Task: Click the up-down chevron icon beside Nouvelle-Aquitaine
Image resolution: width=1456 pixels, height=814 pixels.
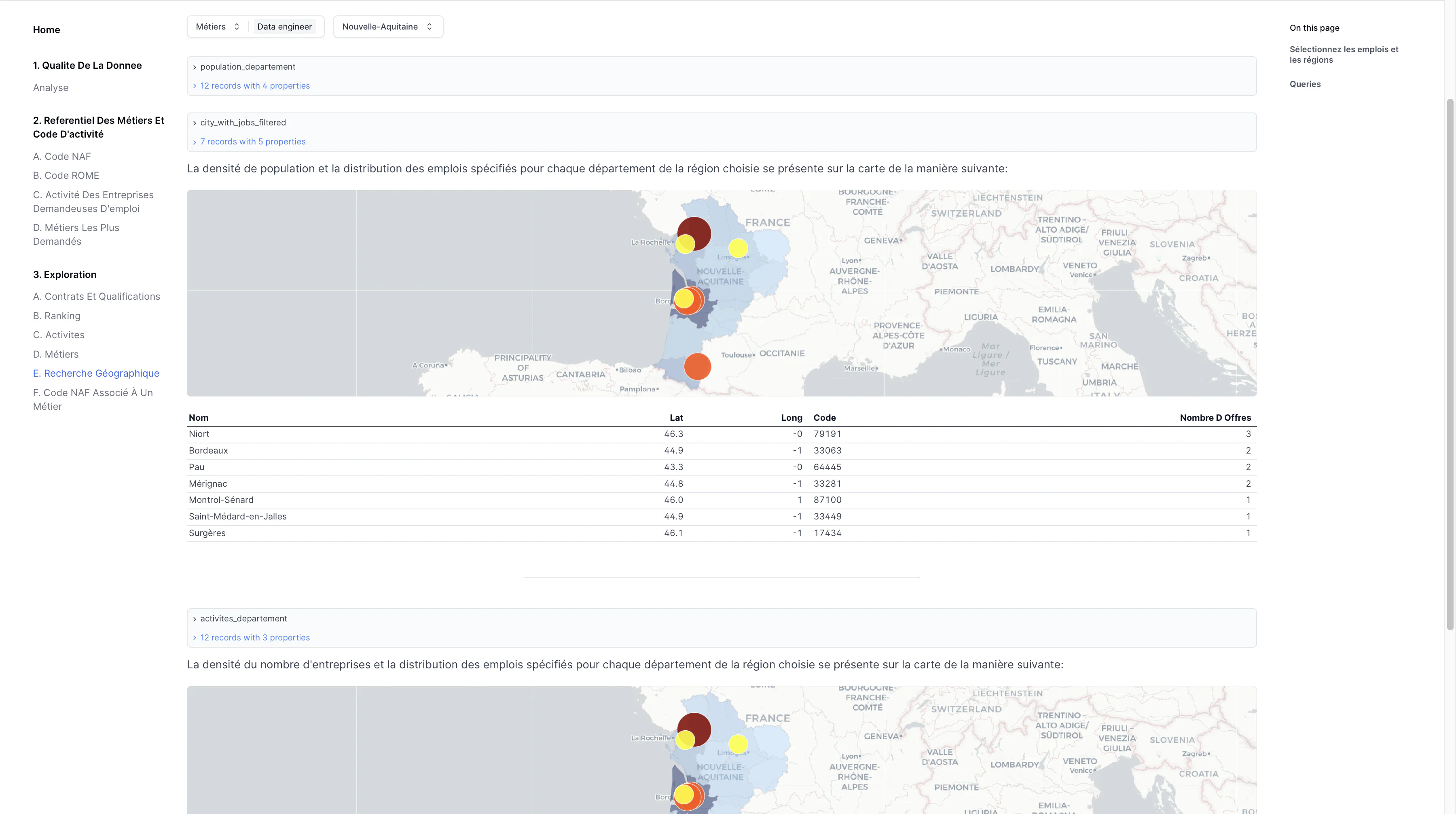Action: click(x=430, y=26)
